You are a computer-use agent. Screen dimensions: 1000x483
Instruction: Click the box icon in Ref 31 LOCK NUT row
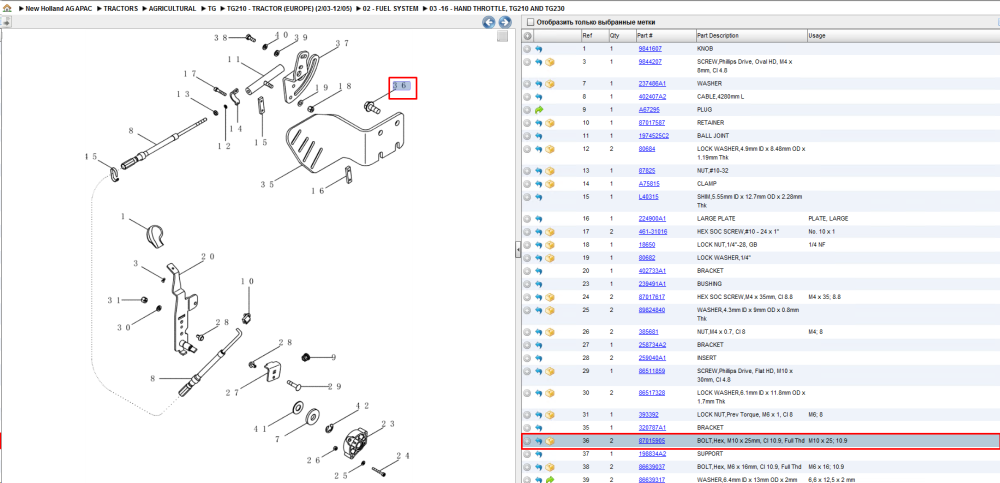click(x=549, y=415)
